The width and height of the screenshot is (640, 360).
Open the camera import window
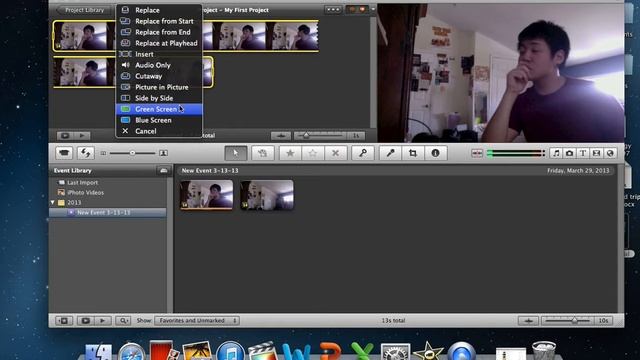click(64, 153)
